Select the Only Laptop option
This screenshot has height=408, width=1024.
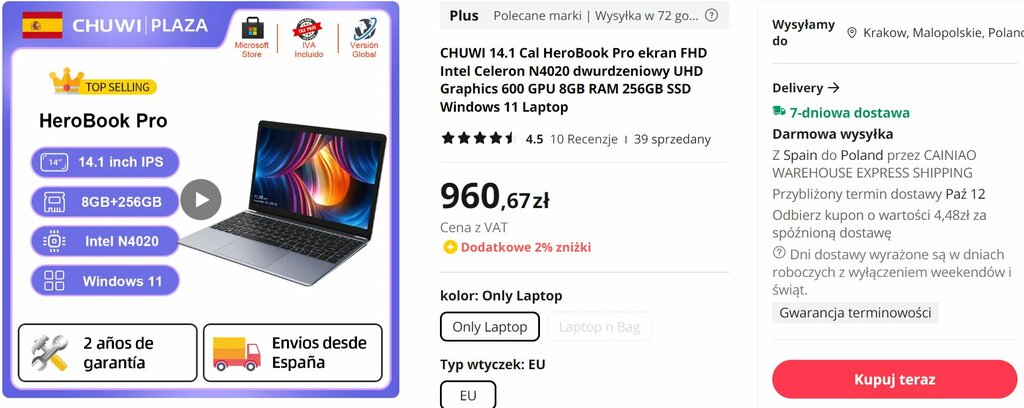click(x=490, y=327)
